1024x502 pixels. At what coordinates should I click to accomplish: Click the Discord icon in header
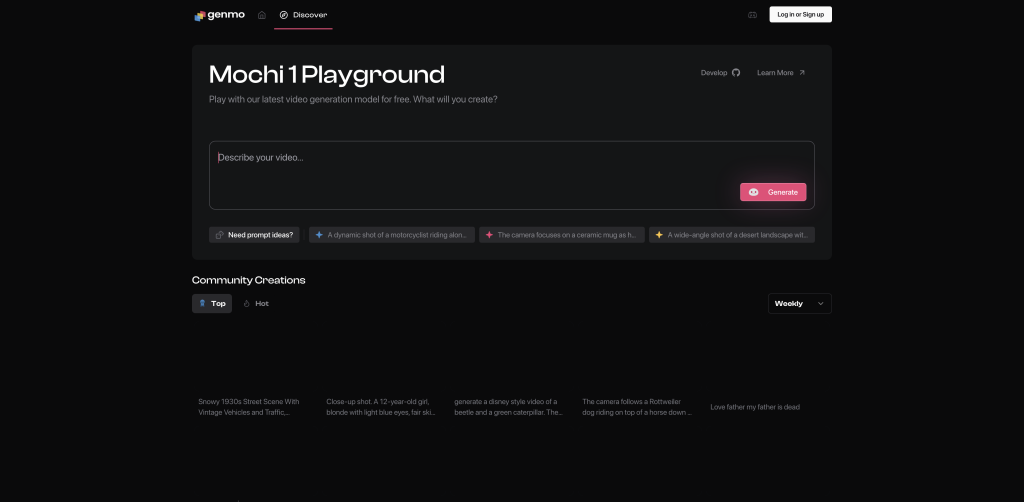[x=752, y=15]
